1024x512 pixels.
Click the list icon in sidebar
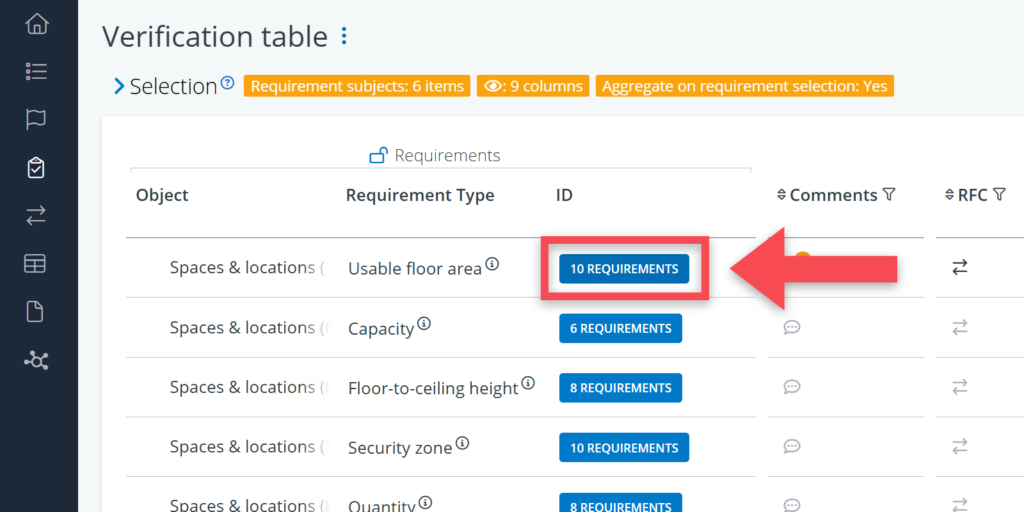point(36,71)
